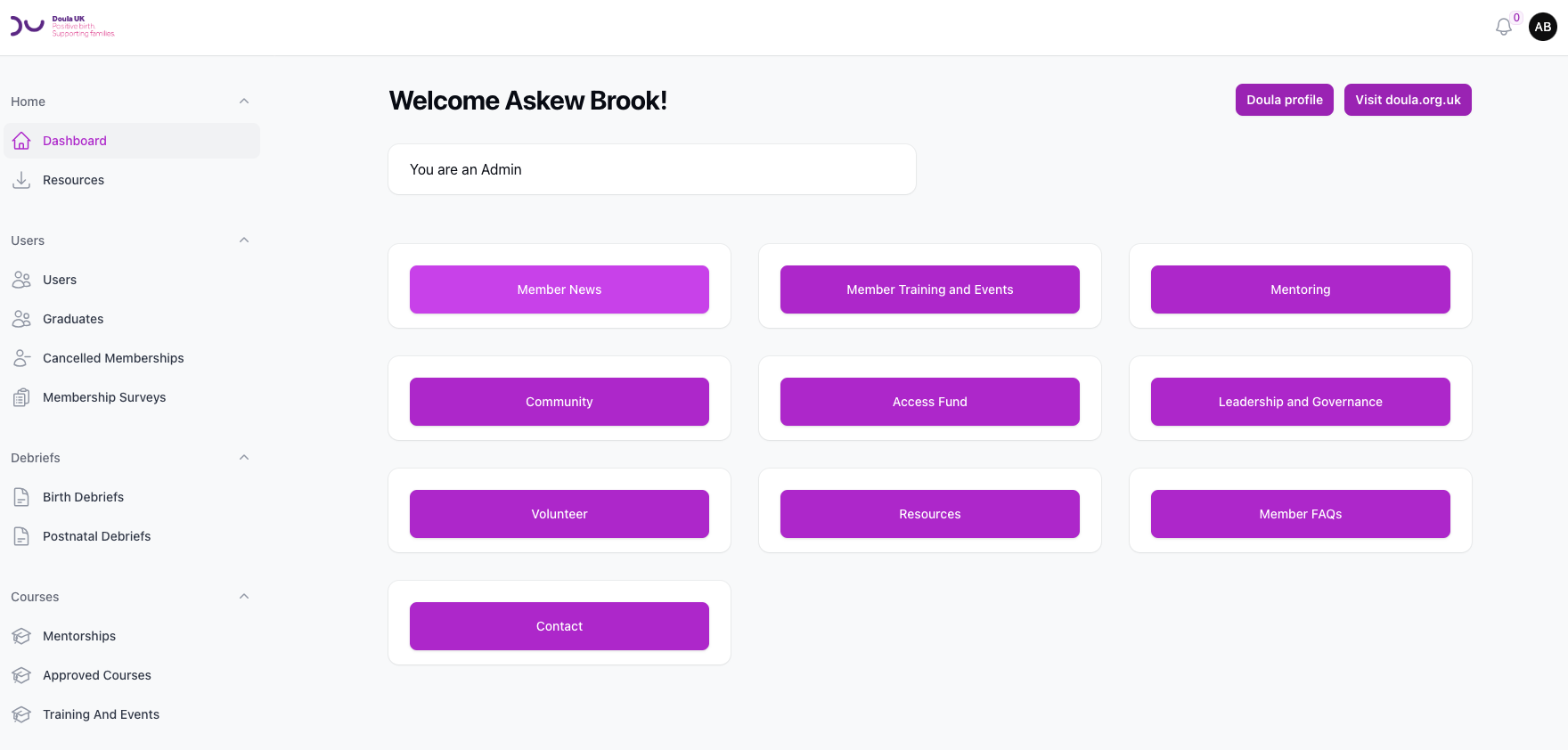The width and height of the screenshot is (1568, 750).
Task: Collapse the Home sidebar section
Action: tap(244, 102)
